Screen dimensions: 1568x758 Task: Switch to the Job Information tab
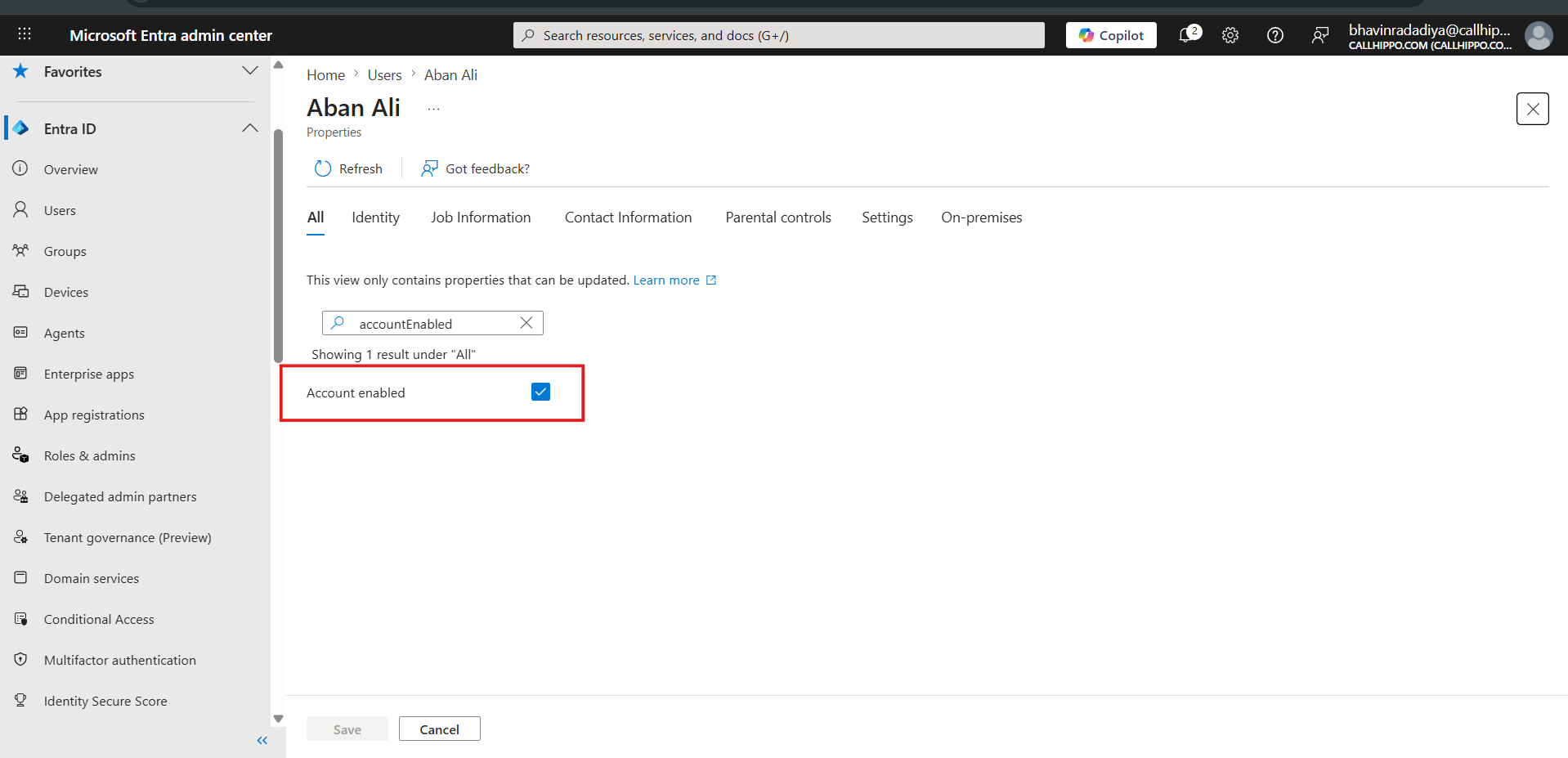click(481, 218)
